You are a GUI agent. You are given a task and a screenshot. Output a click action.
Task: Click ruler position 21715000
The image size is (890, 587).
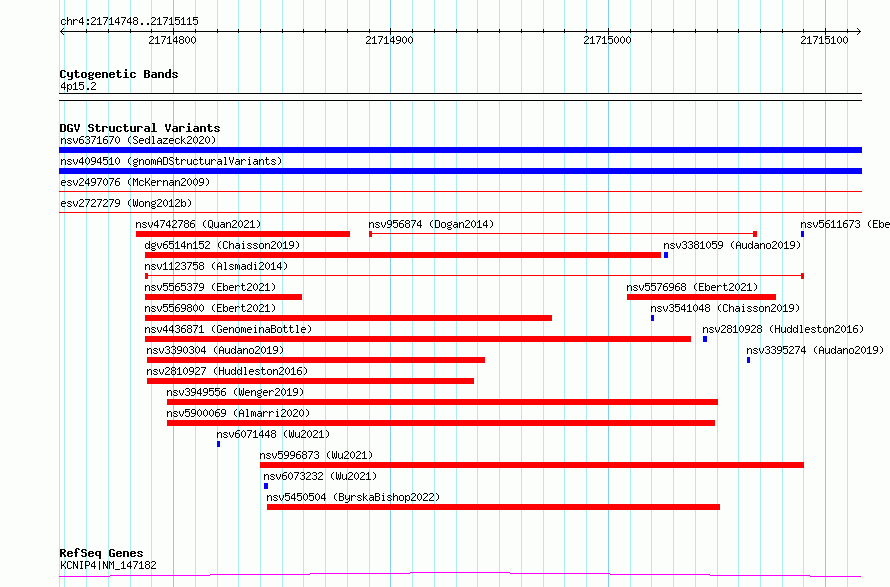coord(607,40)
